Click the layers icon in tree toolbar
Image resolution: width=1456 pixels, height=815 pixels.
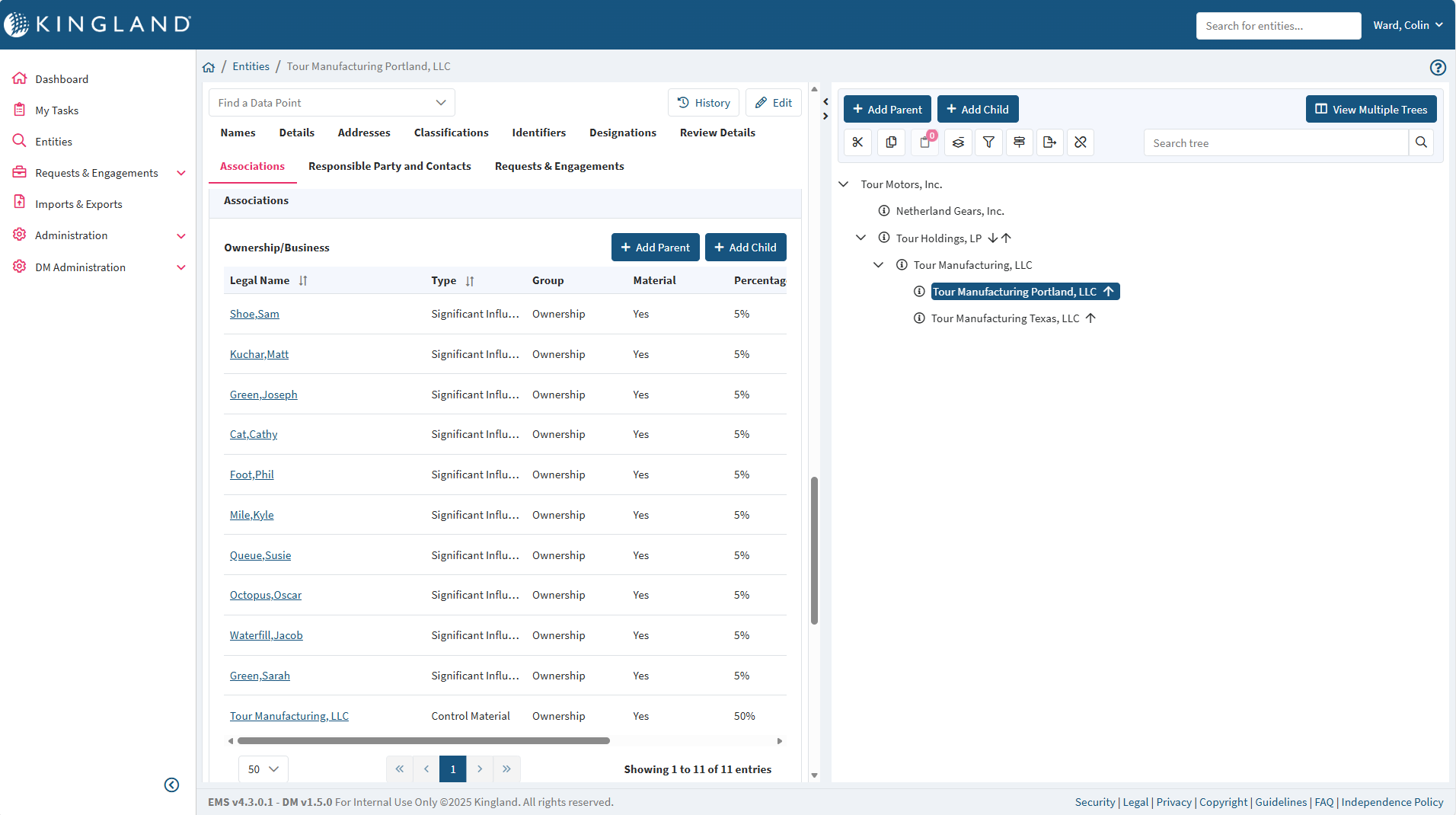point(958,142)
